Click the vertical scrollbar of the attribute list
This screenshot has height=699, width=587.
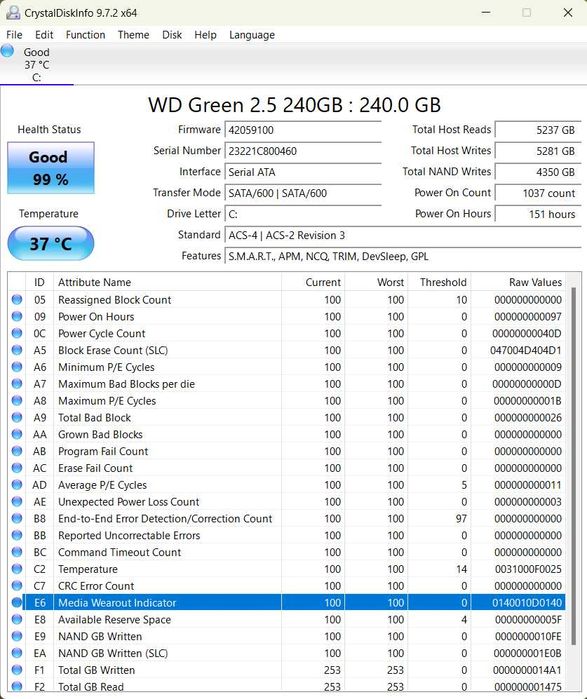(x=573, y=466)
